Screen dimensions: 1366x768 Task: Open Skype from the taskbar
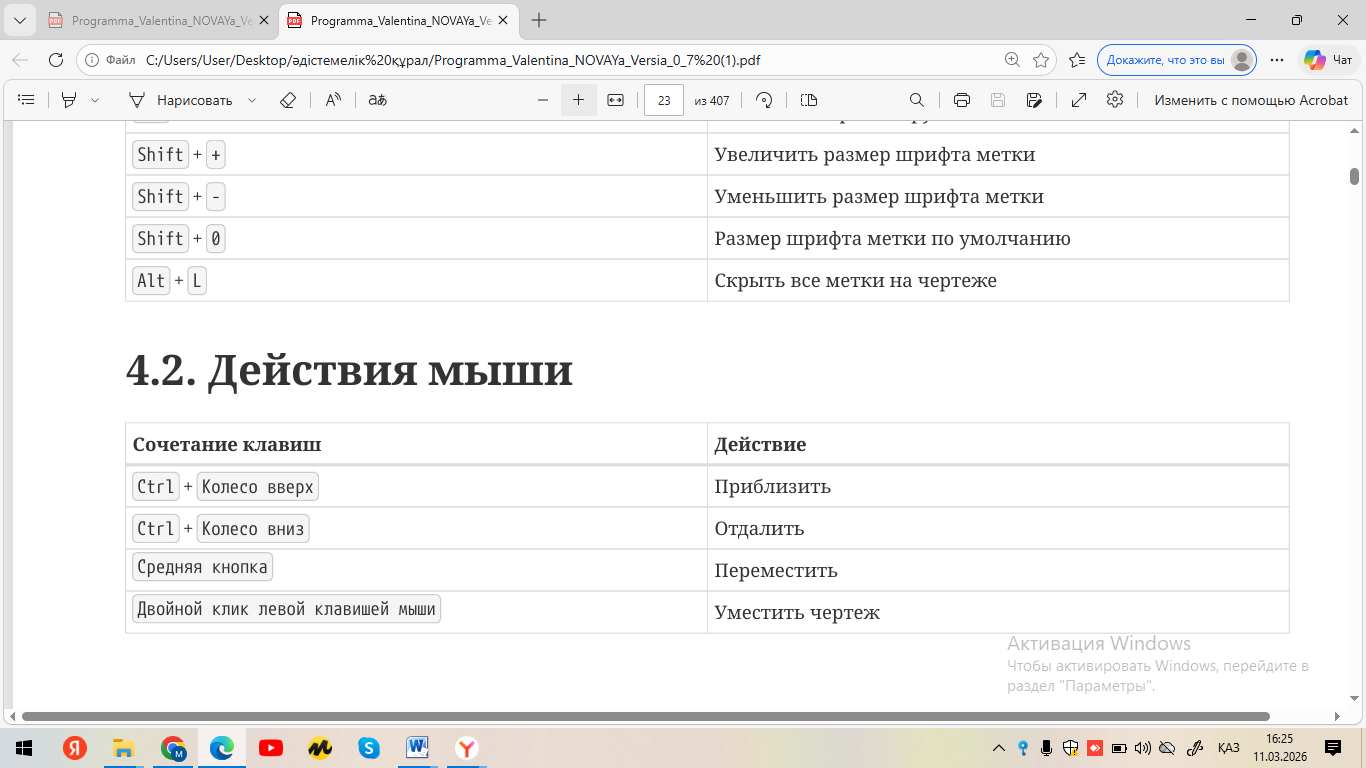[368, 748]
